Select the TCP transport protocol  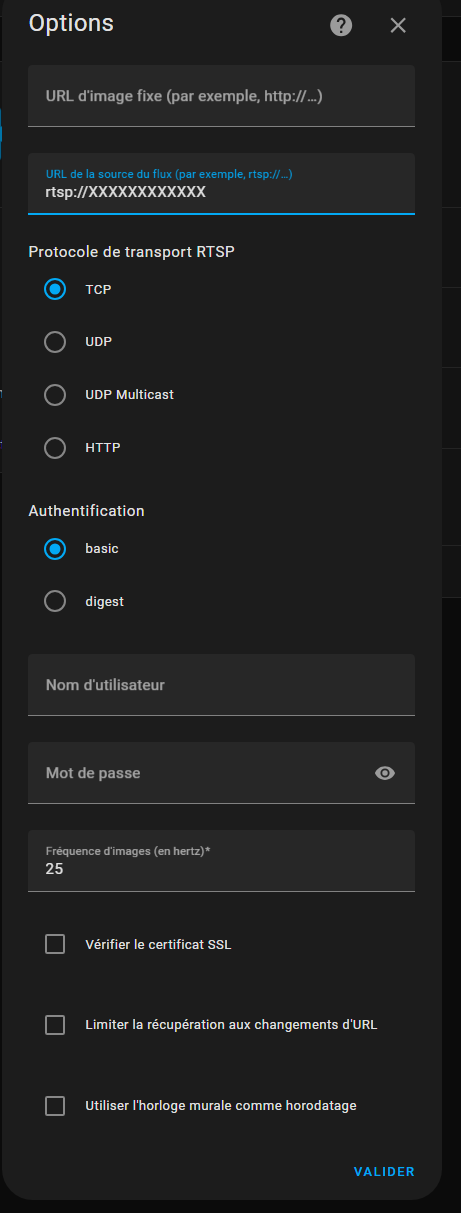coord(55,289)
